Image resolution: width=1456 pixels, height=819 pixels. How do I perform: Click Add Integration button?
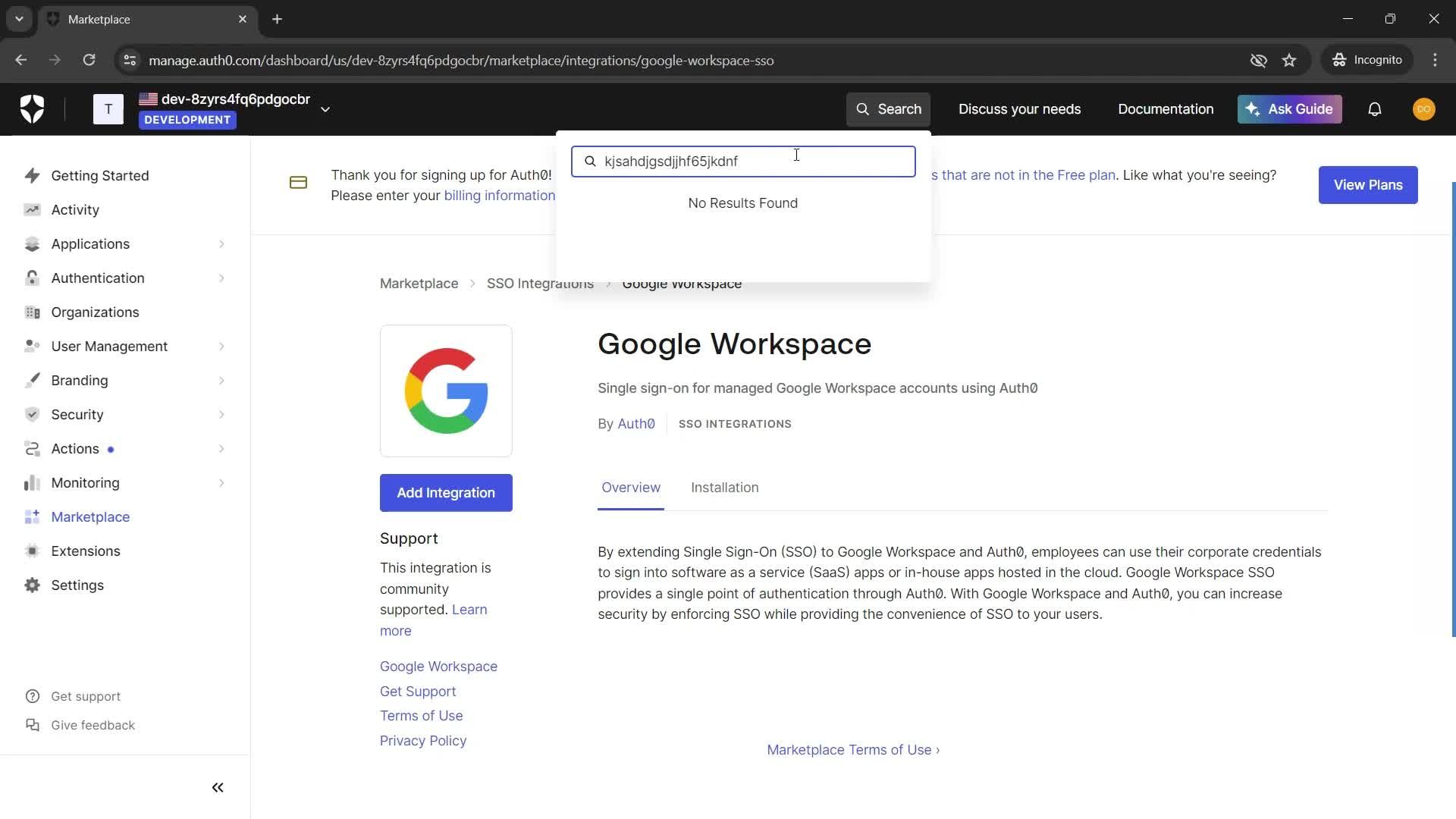click(x=446, y=493)
